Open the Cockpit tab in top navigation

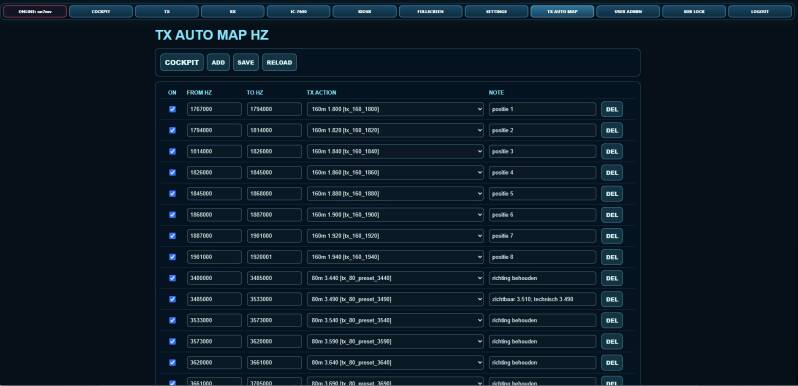[x=101, y=12]
